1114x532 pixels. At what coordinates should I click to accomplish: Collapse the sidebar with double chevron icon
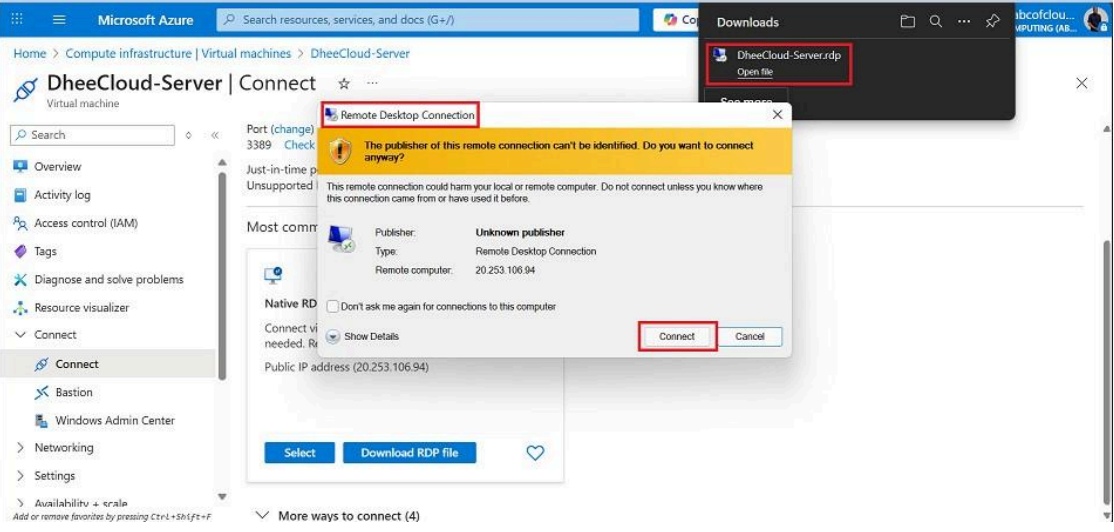(x=215, y=135)
